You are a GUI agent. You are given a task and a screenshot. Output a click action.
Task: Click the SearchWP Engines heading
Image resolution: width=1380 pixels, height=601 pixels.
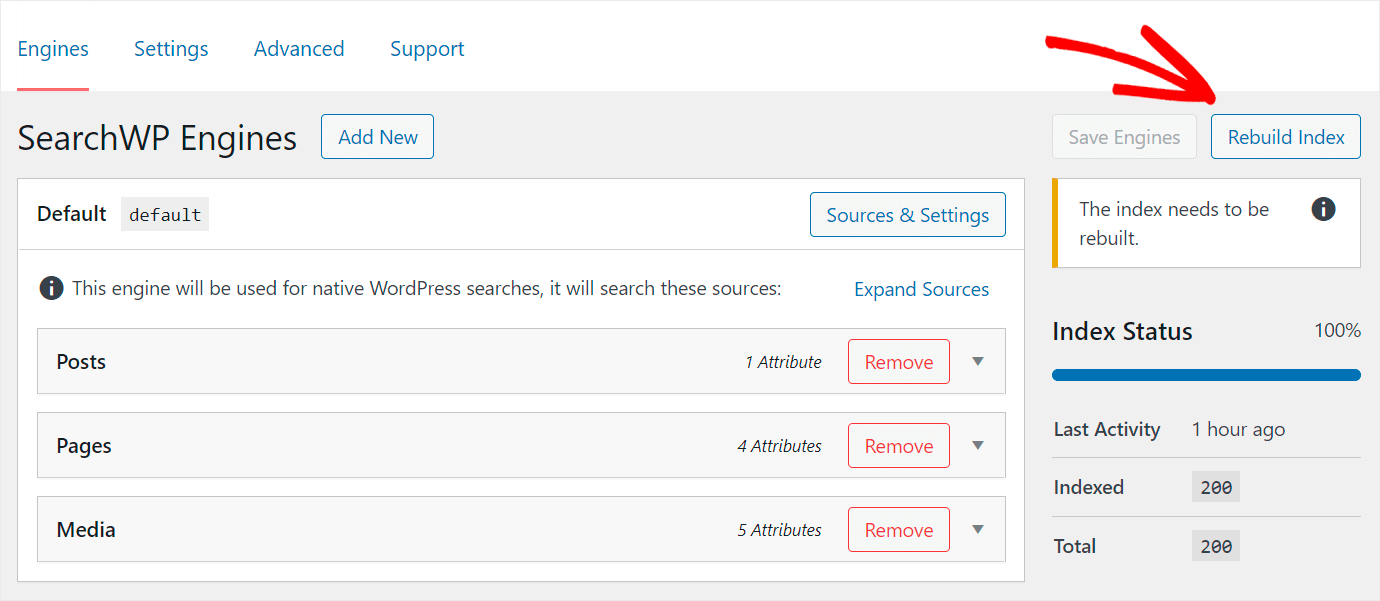click(157, 138)
